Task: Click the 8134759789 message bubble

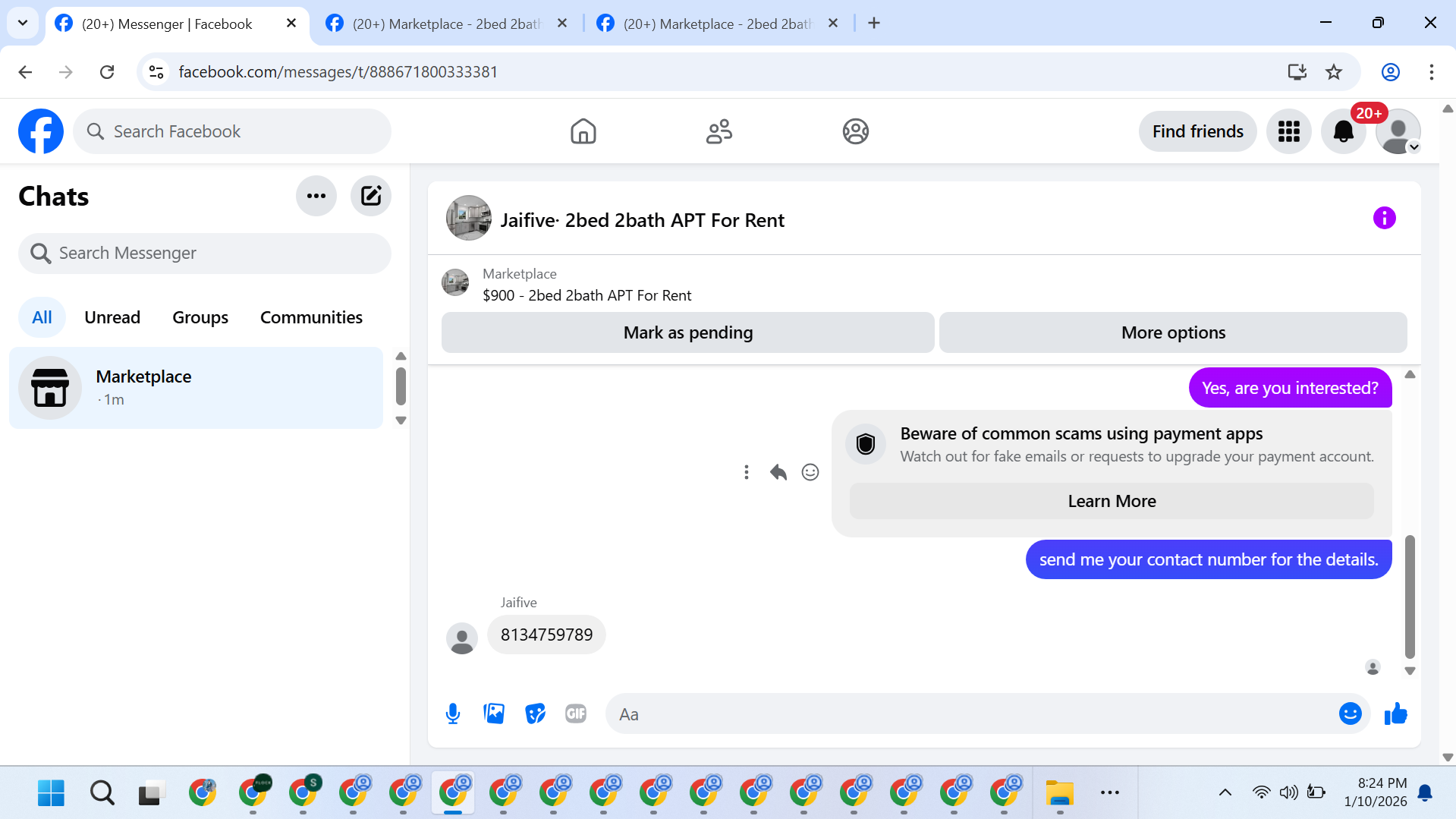Action: pos(546,635)
